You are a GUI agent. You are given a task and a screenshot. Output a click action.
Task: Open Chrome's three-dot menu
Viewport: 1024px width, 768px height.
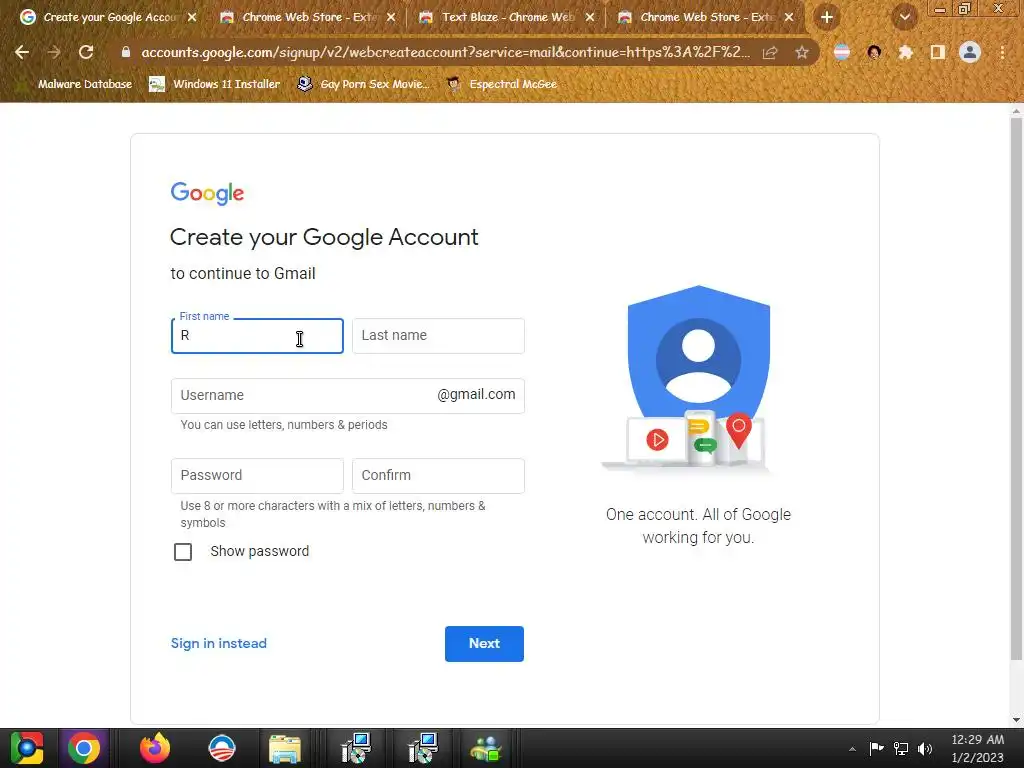click(1002, 52)
